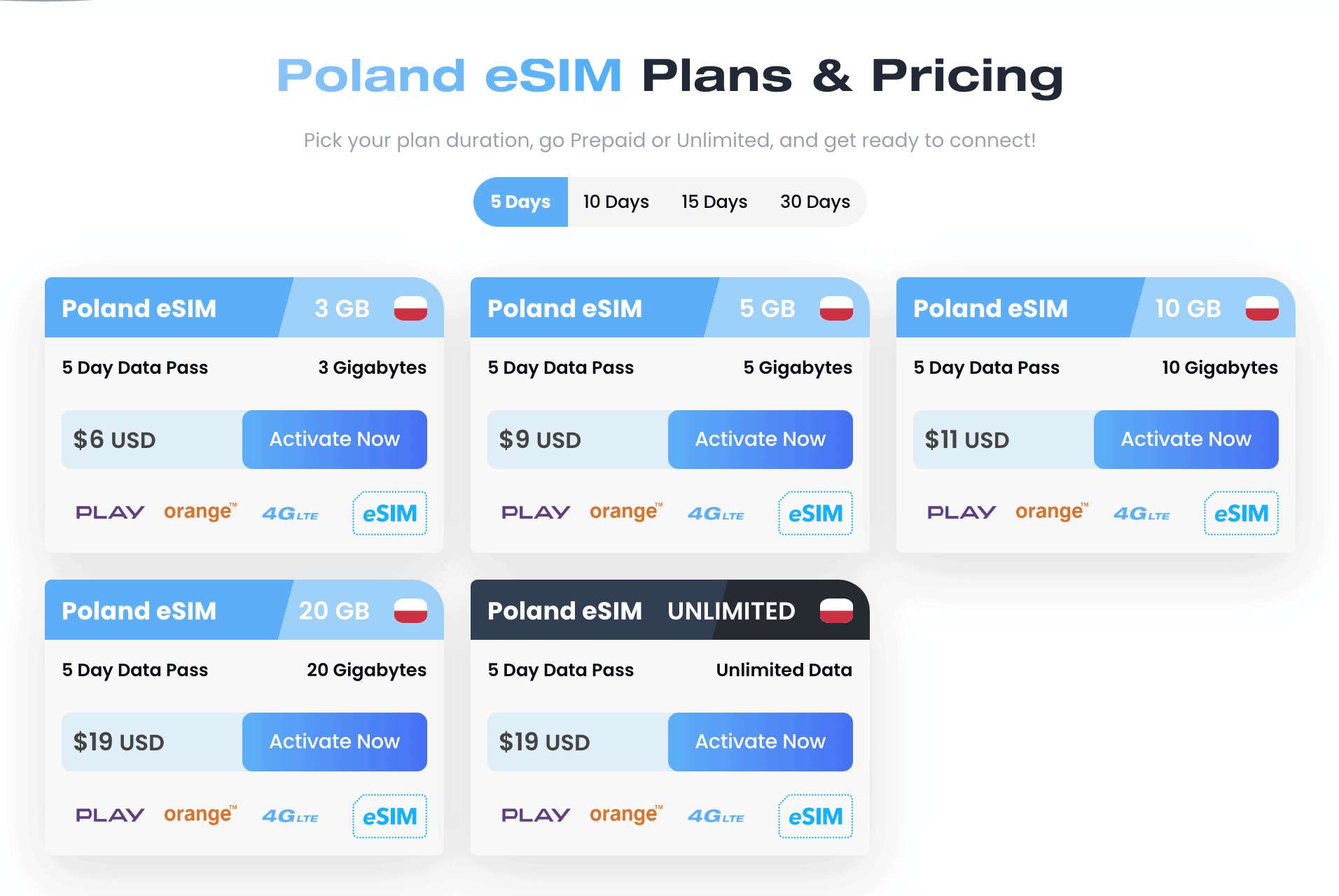Activate the 3 GB Poland eSIM plan
1339x896 pixels.
334,439
